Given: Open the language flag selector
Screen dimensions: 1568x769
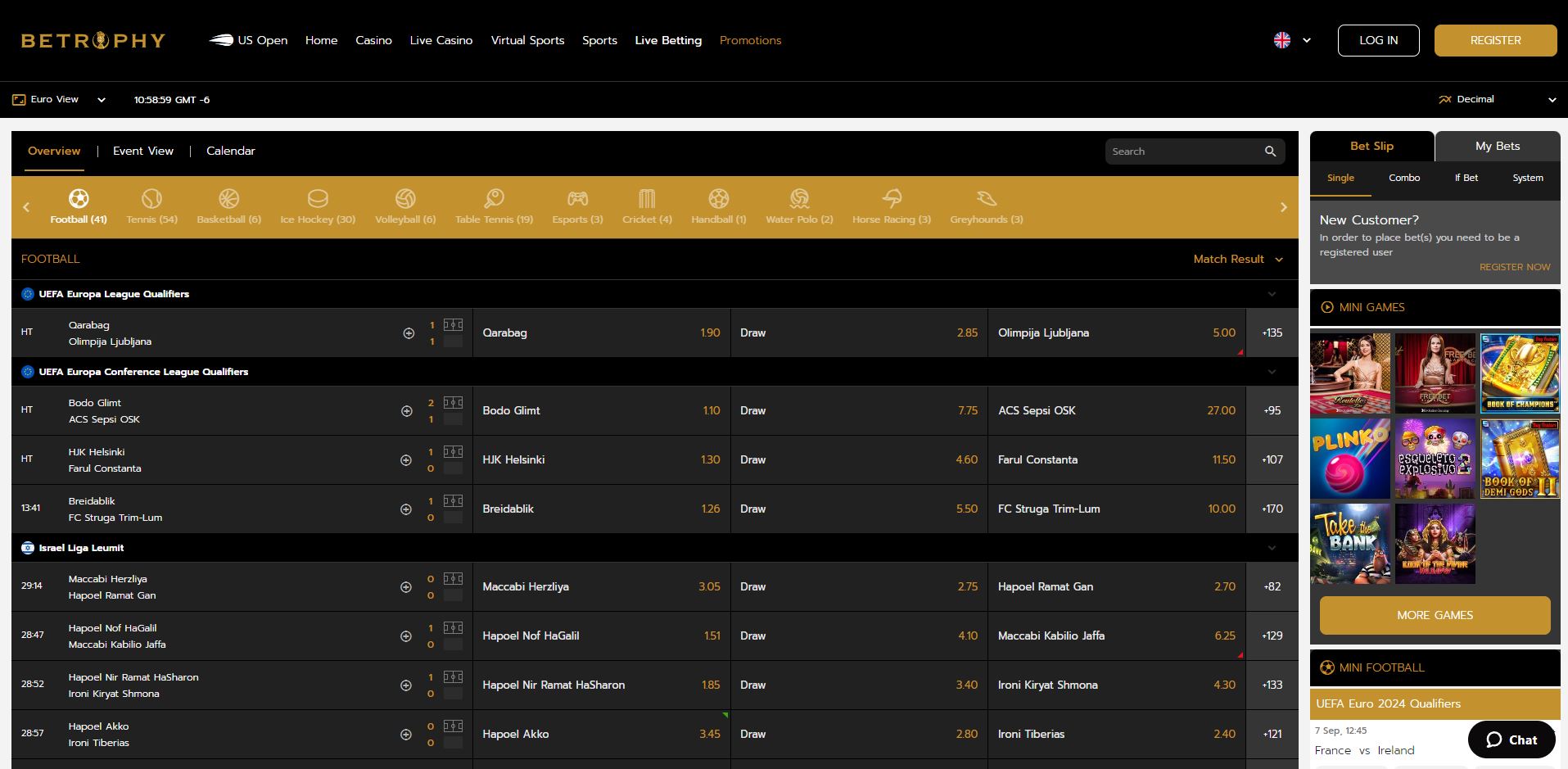Looking at the screenshot, I should (x=1293, y=40).
